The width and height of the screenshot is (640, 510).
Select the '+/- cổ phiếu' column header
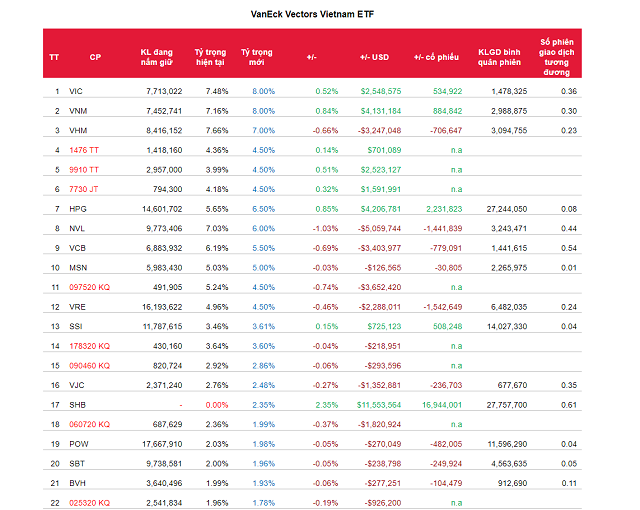point(436,57)
